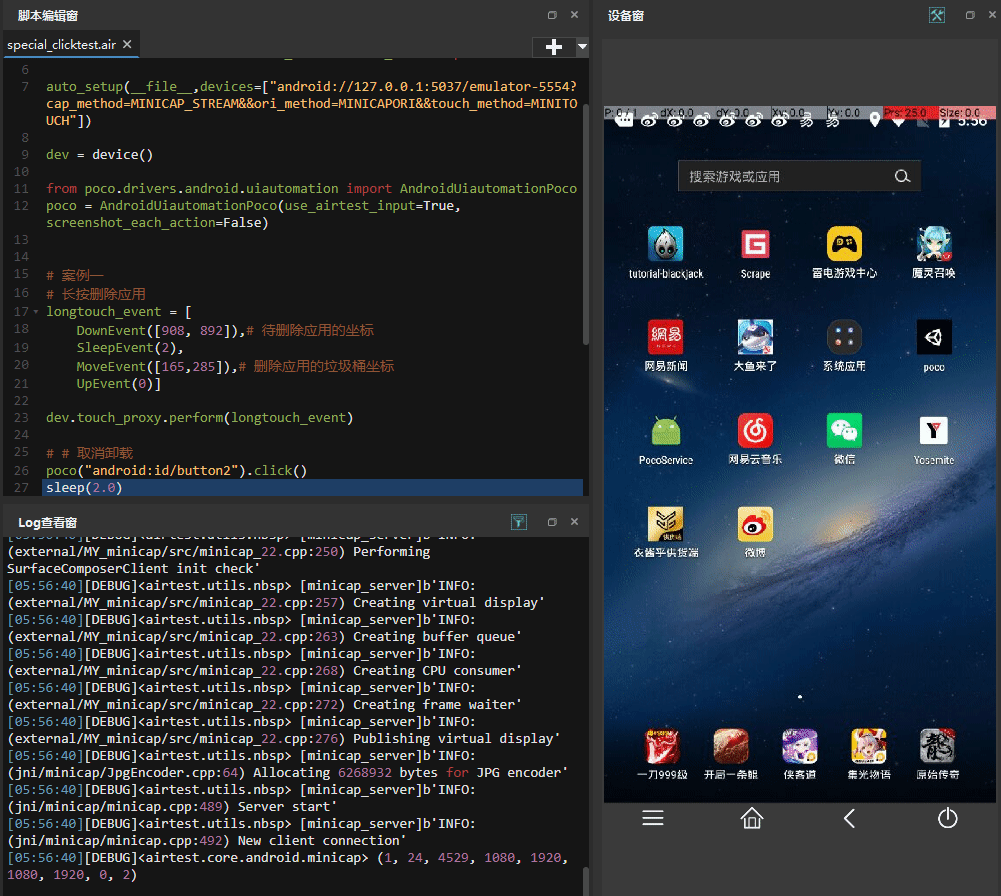Screen dimensions: 1001x896
Task: Launch the 大鱼来了 app icon
Action: coord(755,337)
